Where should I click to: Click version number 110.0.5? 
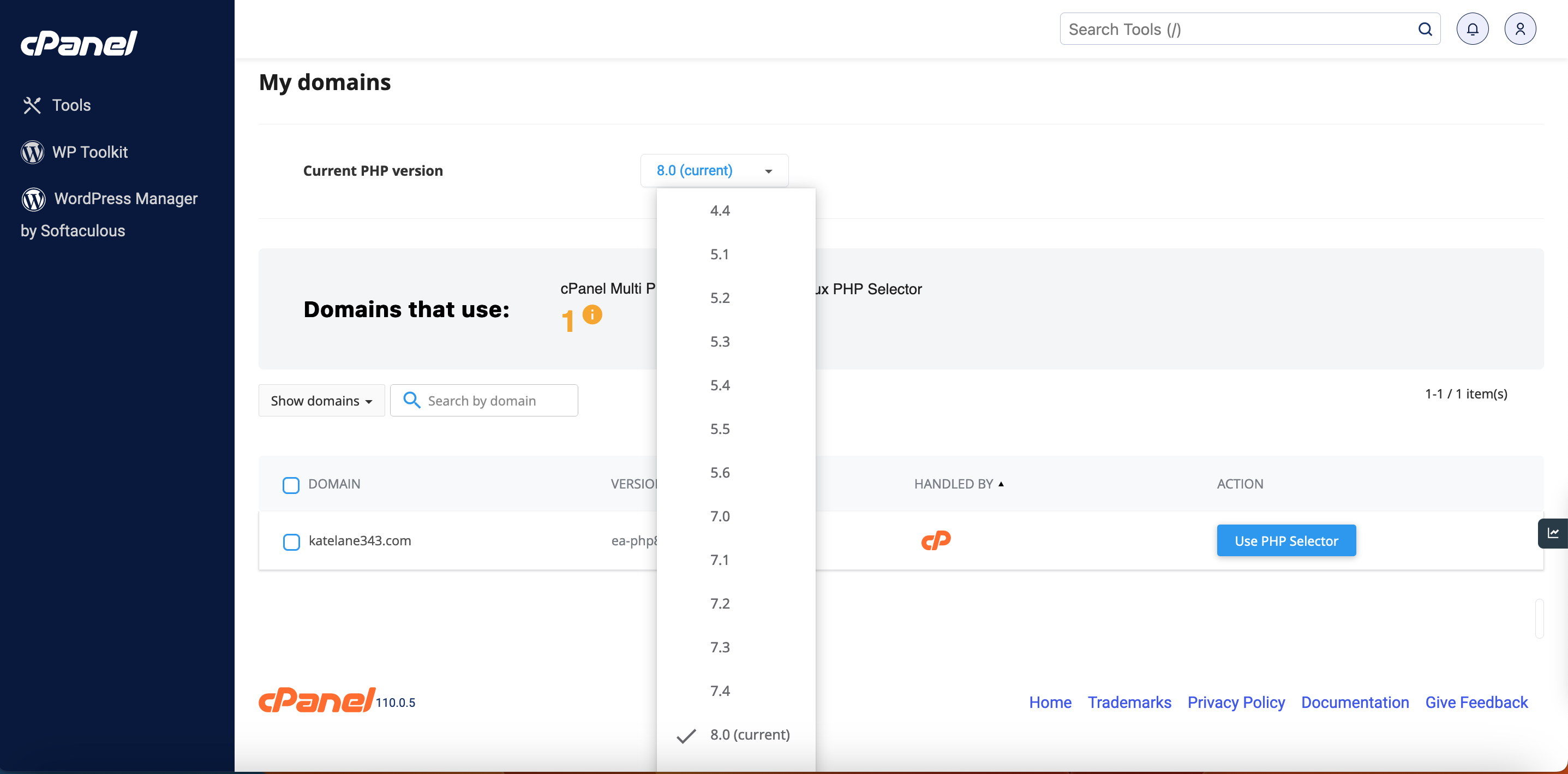click(x=395, y=702)
